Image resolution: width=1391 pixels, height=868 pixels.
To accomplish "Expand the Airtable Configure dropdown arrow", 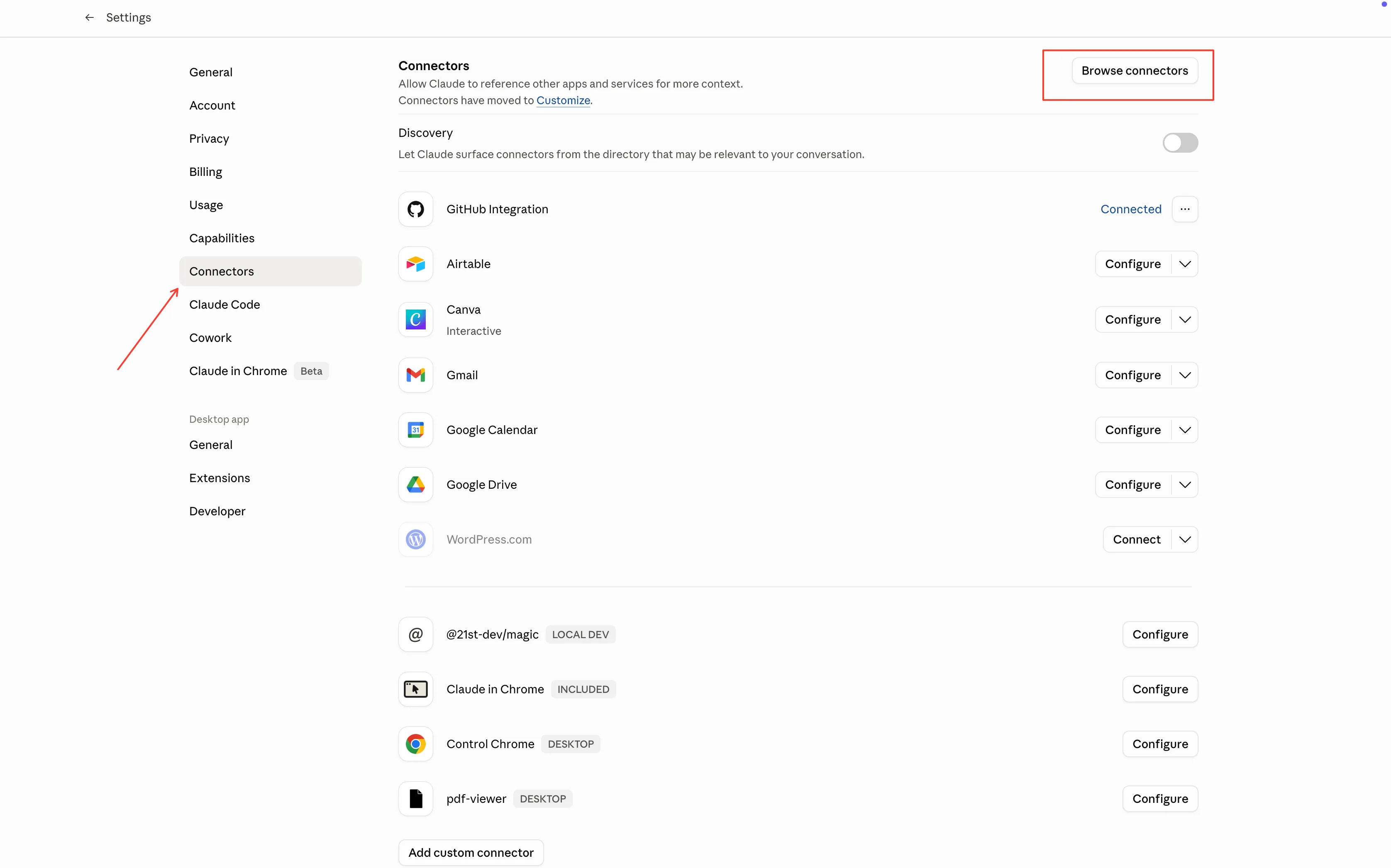I will [x=1185, y=264].
